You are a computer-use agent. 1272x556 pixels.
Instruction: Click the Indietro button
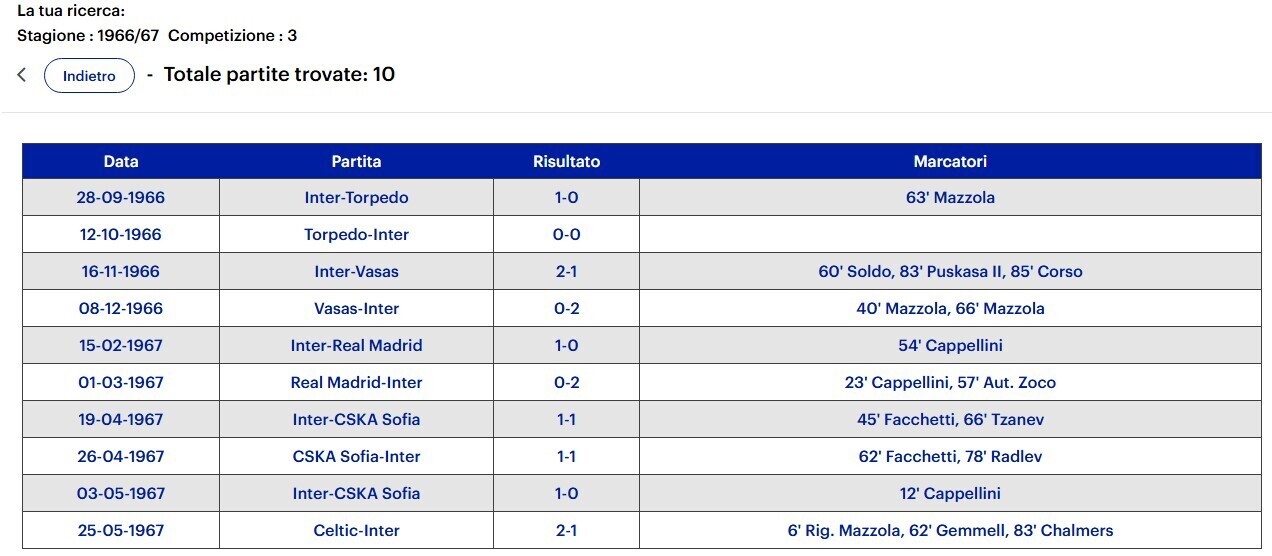89,75
